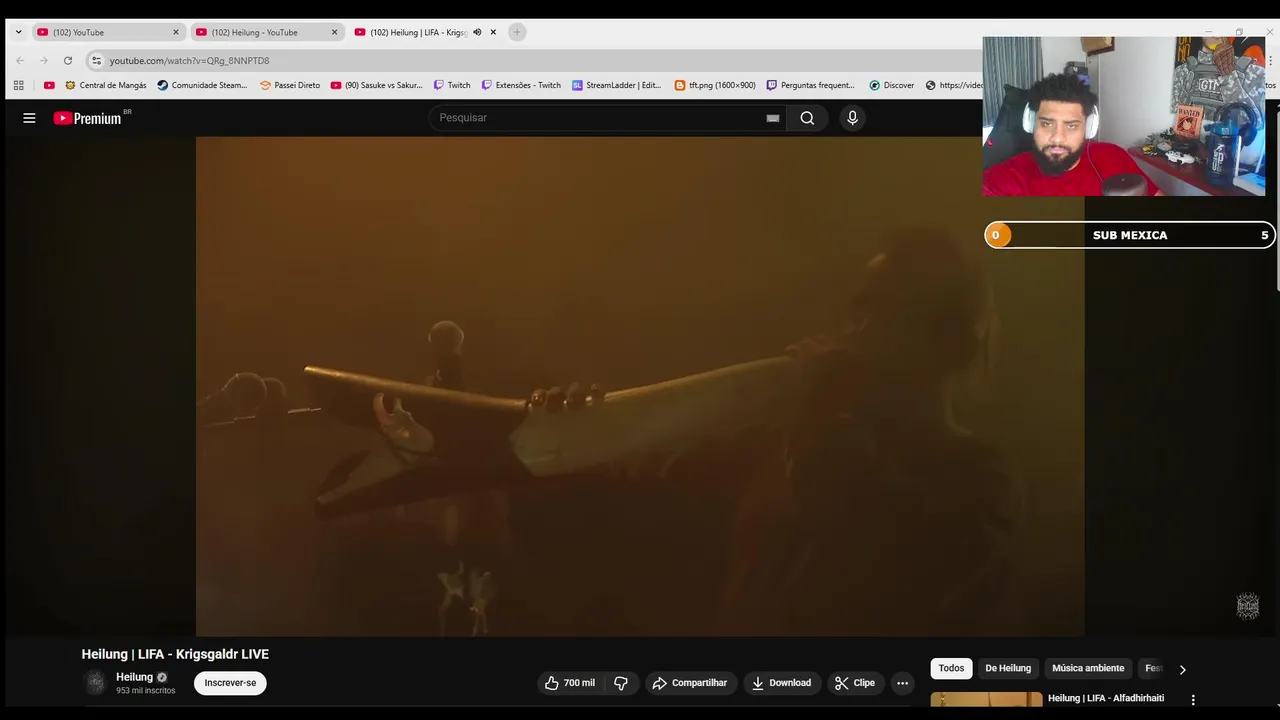This screenshot has width=1280, height=720.
Task: Open tft.png bookmark
Action: [715, 85]
